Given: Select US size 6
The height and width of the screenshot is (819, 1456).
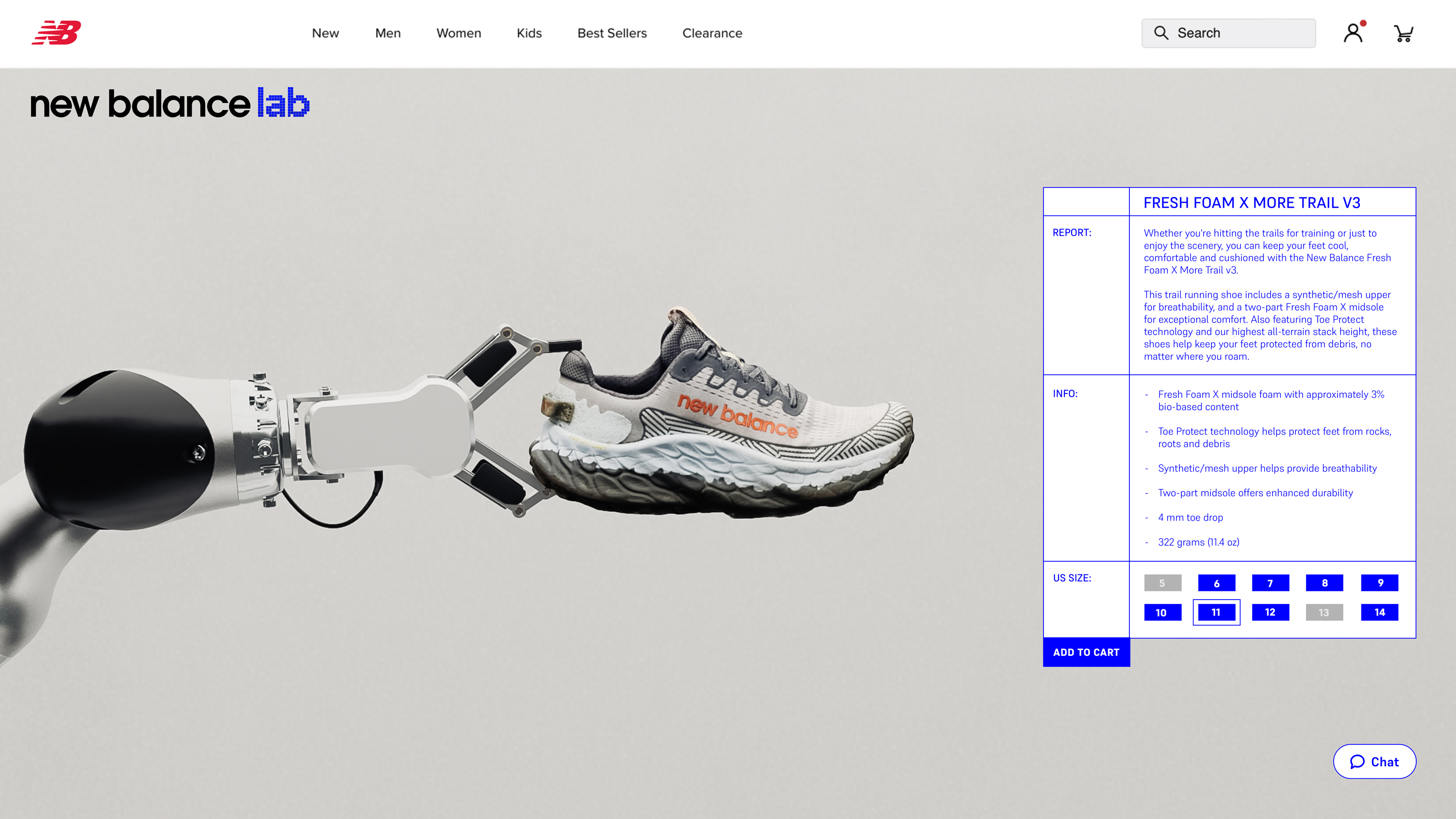Looking at the screenshot, I should click(1216, 583).
